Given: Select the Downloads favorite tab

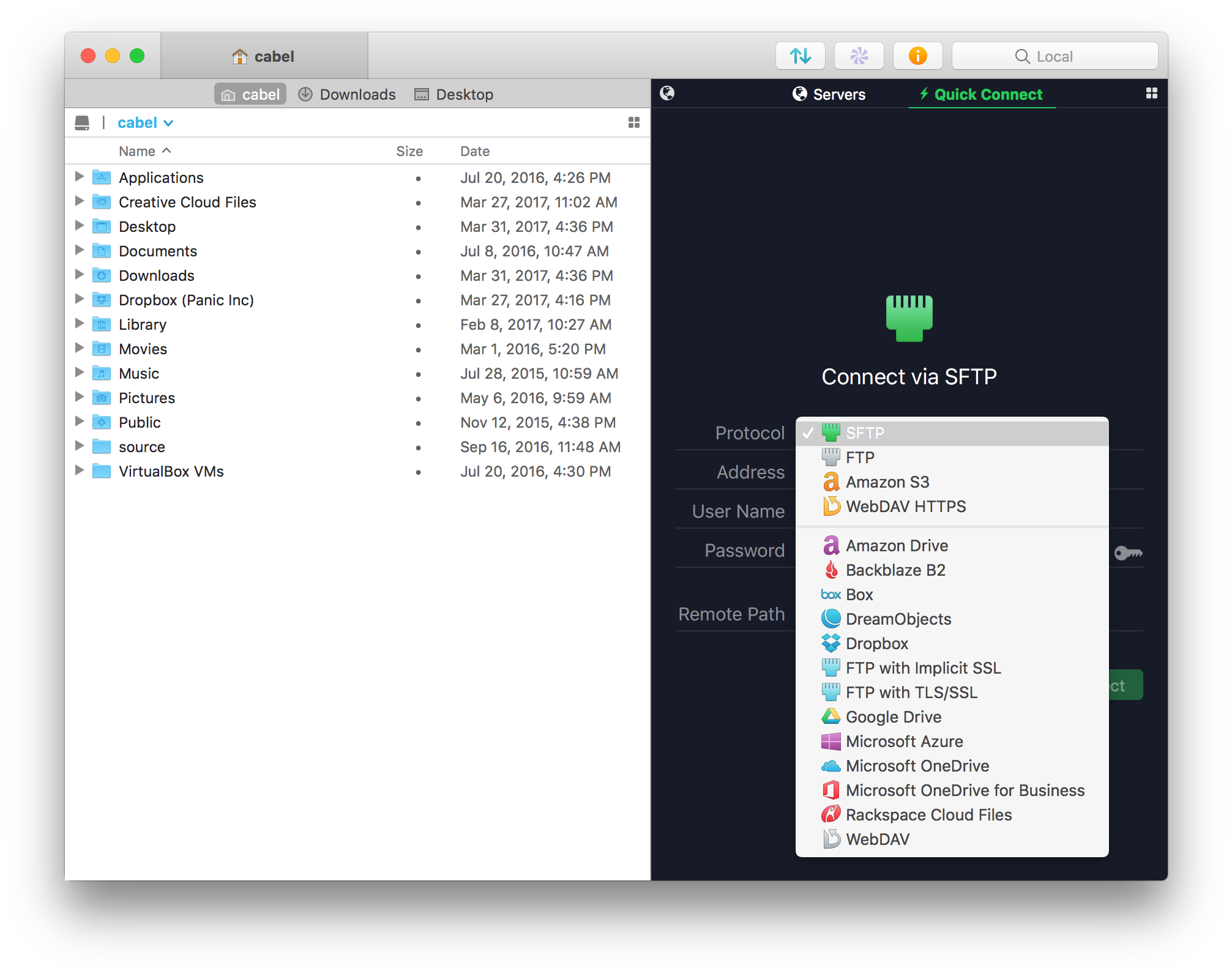Looking at the screenshot, I should (x=347, y=94).
